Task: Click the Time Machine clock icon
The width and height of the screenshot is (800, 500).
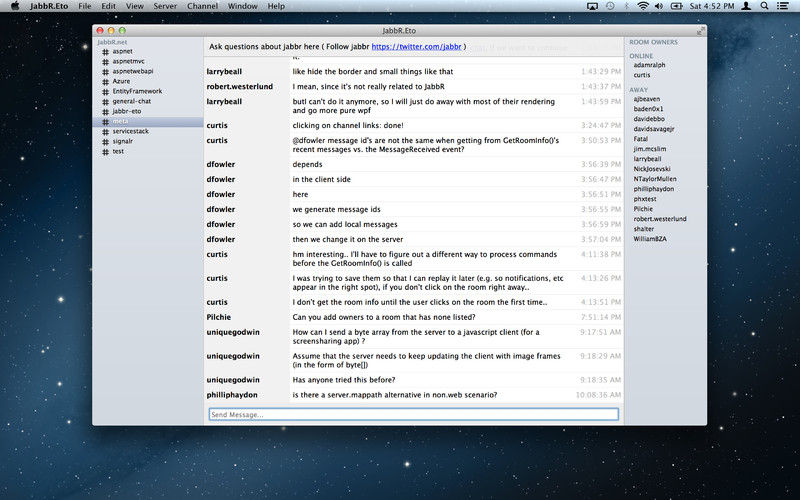Action: click(x=610, y=6)
